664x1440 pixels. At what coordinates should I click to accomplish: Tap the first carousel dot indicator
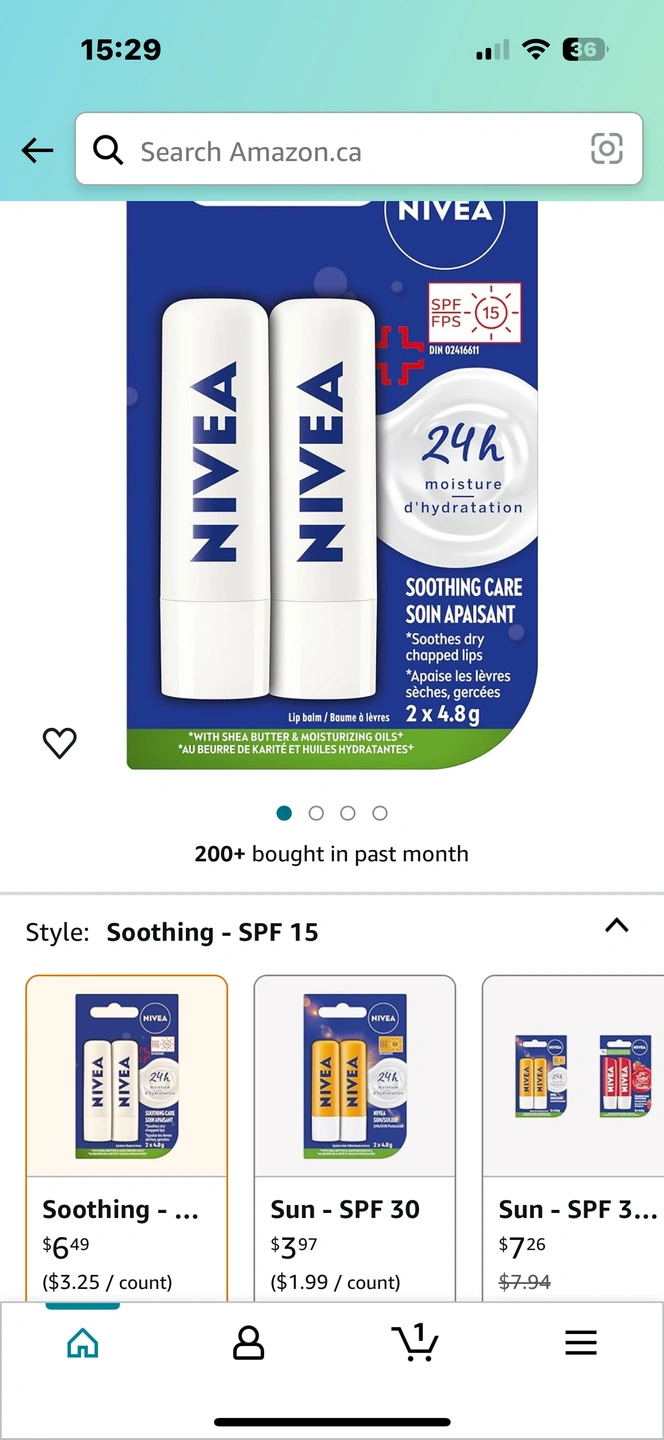[284, 813]
